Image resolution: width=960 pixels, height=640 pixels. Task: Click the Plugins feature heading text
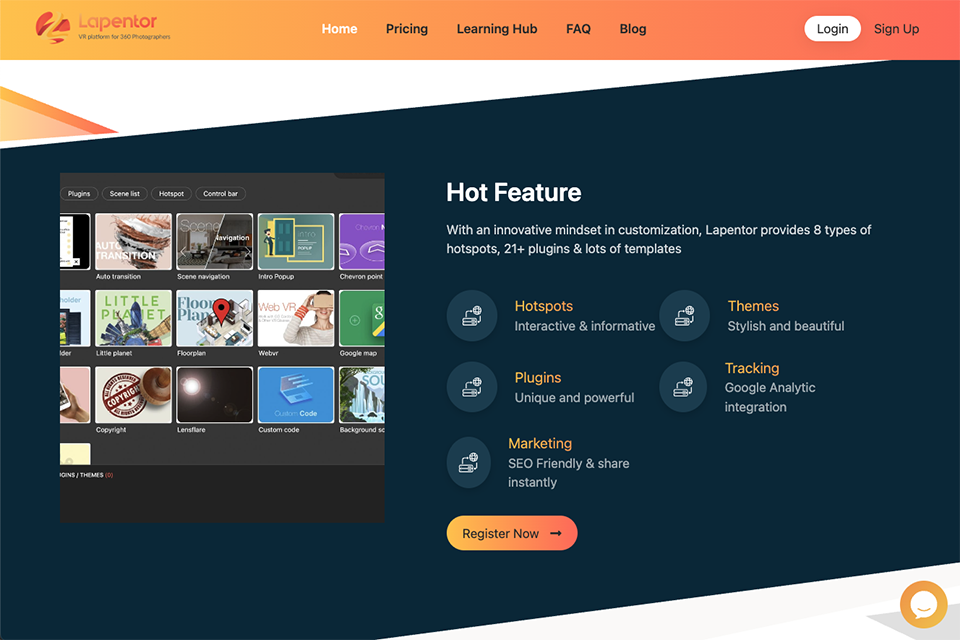tap(538, 377)
